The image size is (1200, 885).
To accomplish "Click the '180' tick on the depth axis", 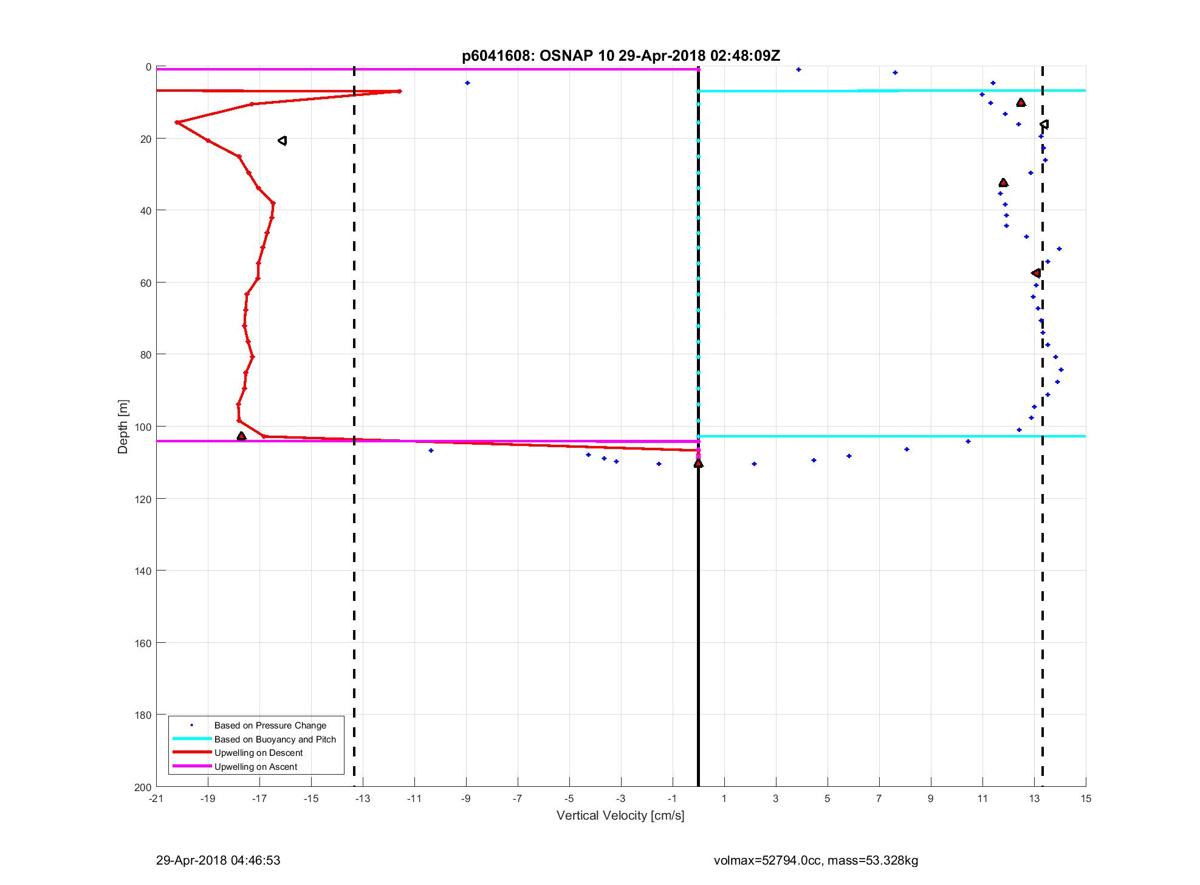I will (142, 715).
